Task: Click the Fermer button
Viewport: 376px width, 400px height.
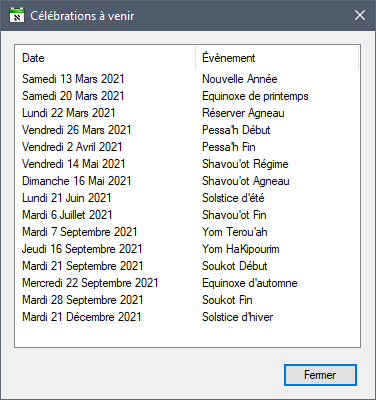Action: tap(320, 375)
